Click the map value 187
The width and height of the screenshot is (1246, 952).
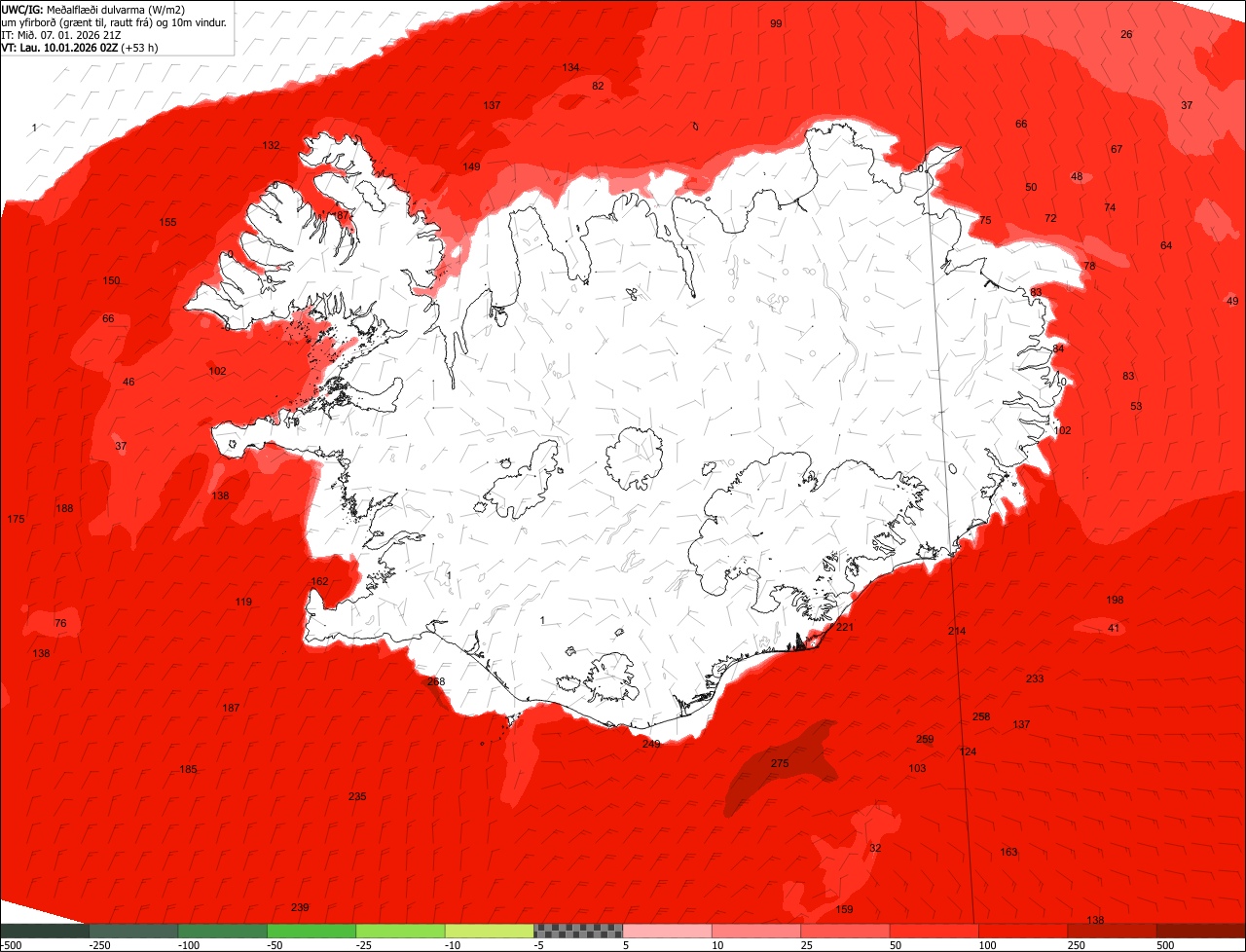(231, 708)
